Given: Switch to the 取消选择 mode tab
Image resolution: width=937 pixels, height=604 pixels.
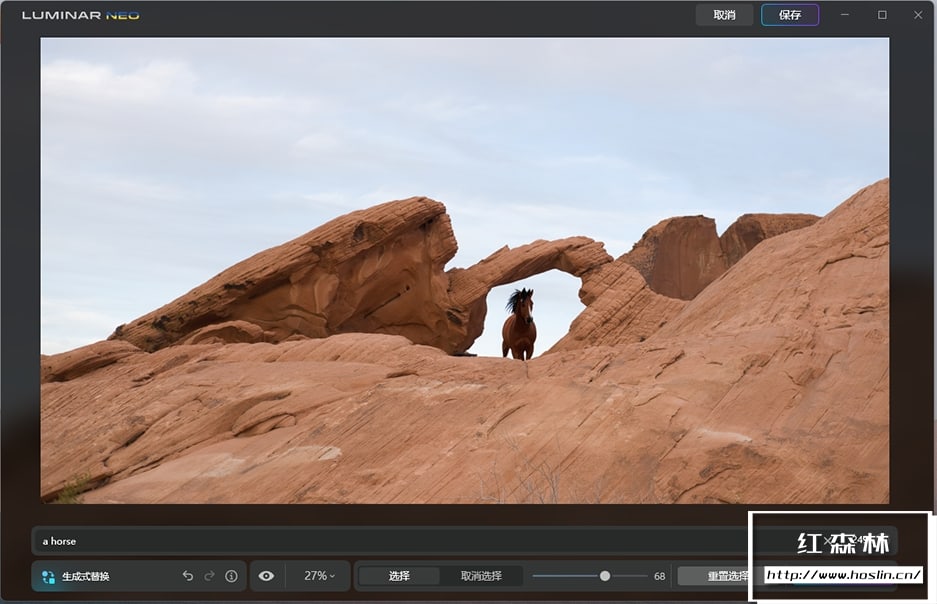Looking at the screenshot, I should pyautogui.click(x=481, y=576).
